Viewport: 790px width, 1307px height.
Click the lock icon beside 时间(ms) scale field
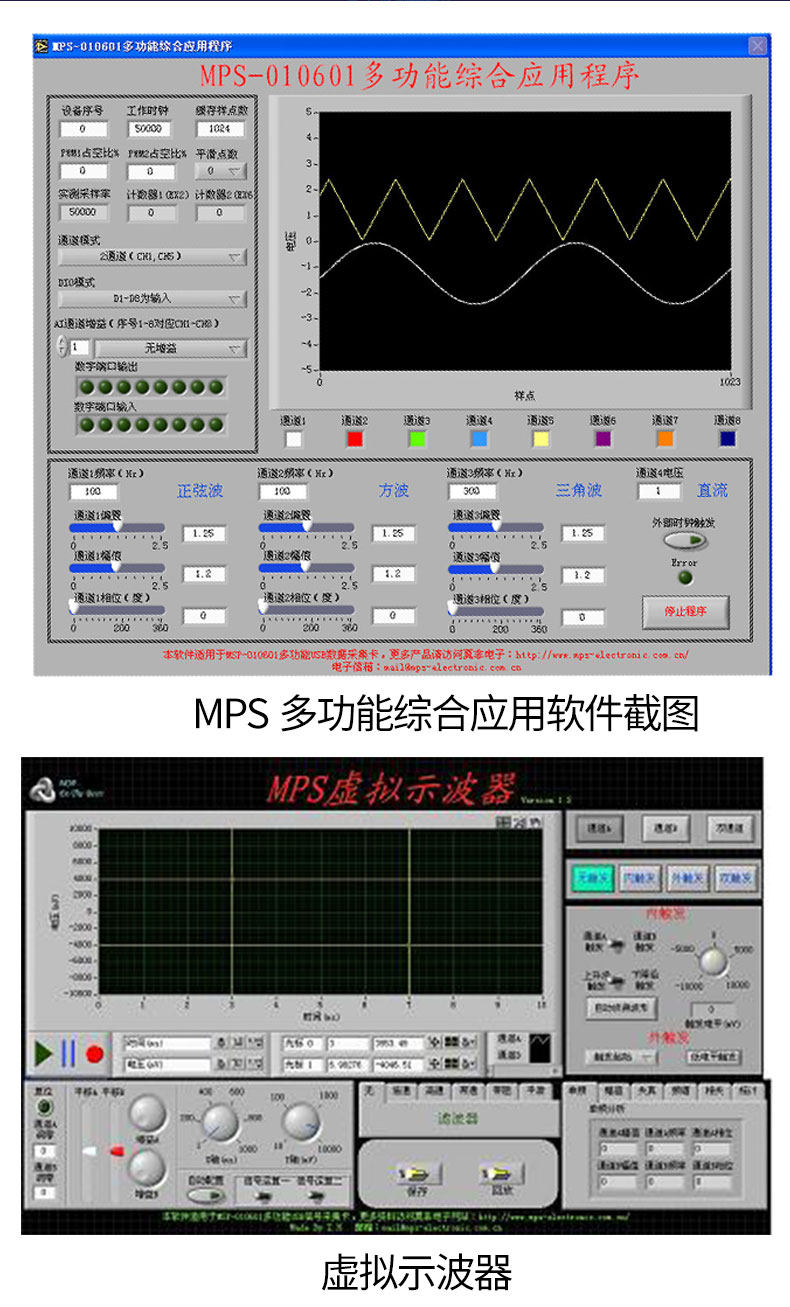point(222,1043)
